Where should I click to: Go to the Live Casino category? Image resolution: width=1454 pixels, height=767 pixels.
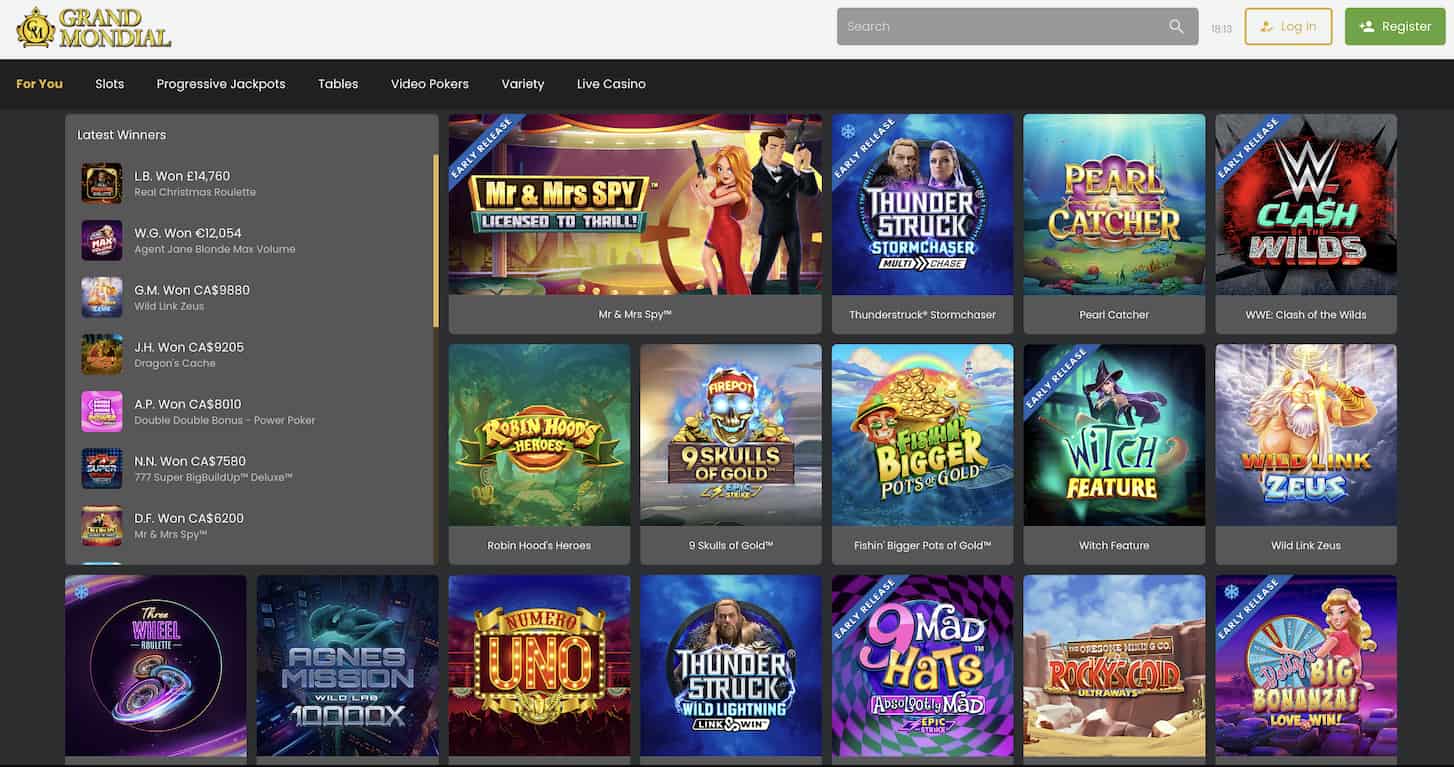[611, 84]
